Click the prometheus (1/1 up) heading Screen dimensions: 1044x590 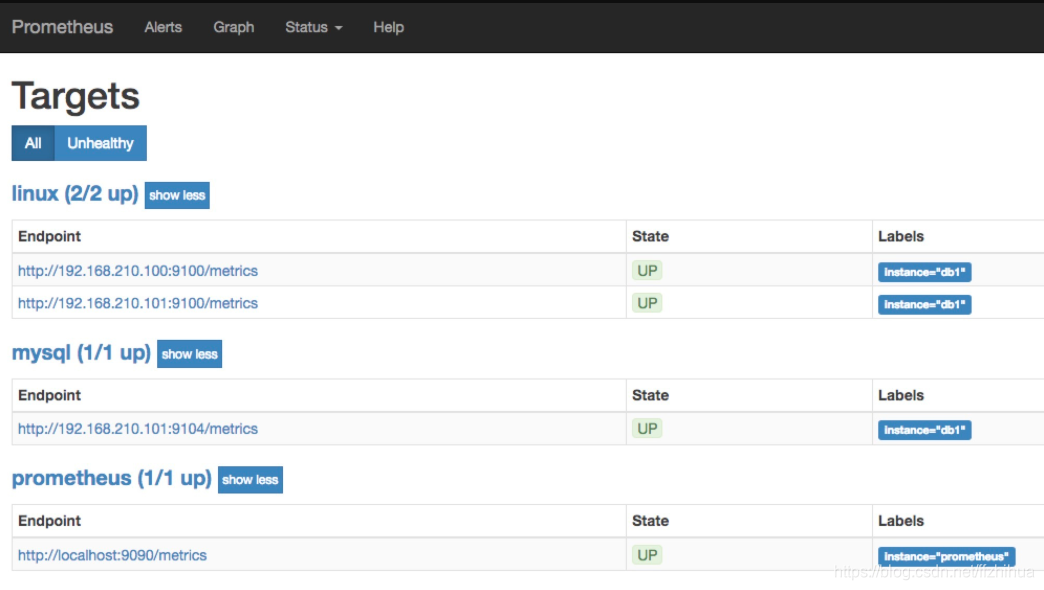[112, 478]
